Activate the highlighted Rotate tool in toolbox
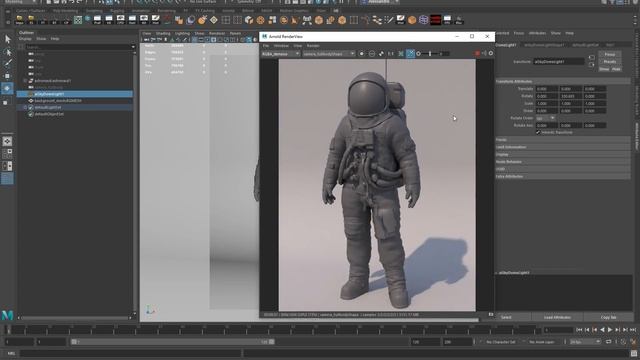The height and width of the screenshot is (360, 640). click(7, 88)
